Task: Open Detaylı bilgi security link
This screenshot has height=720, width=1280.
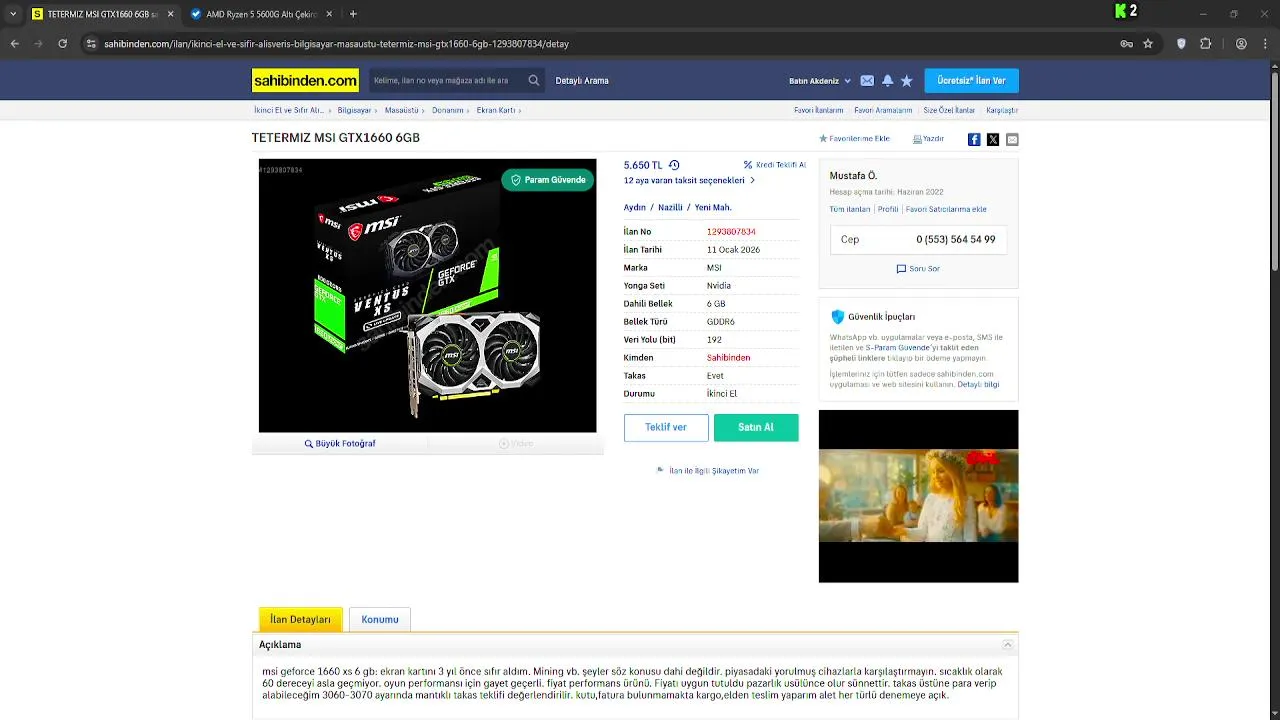Action: [978, 384]
